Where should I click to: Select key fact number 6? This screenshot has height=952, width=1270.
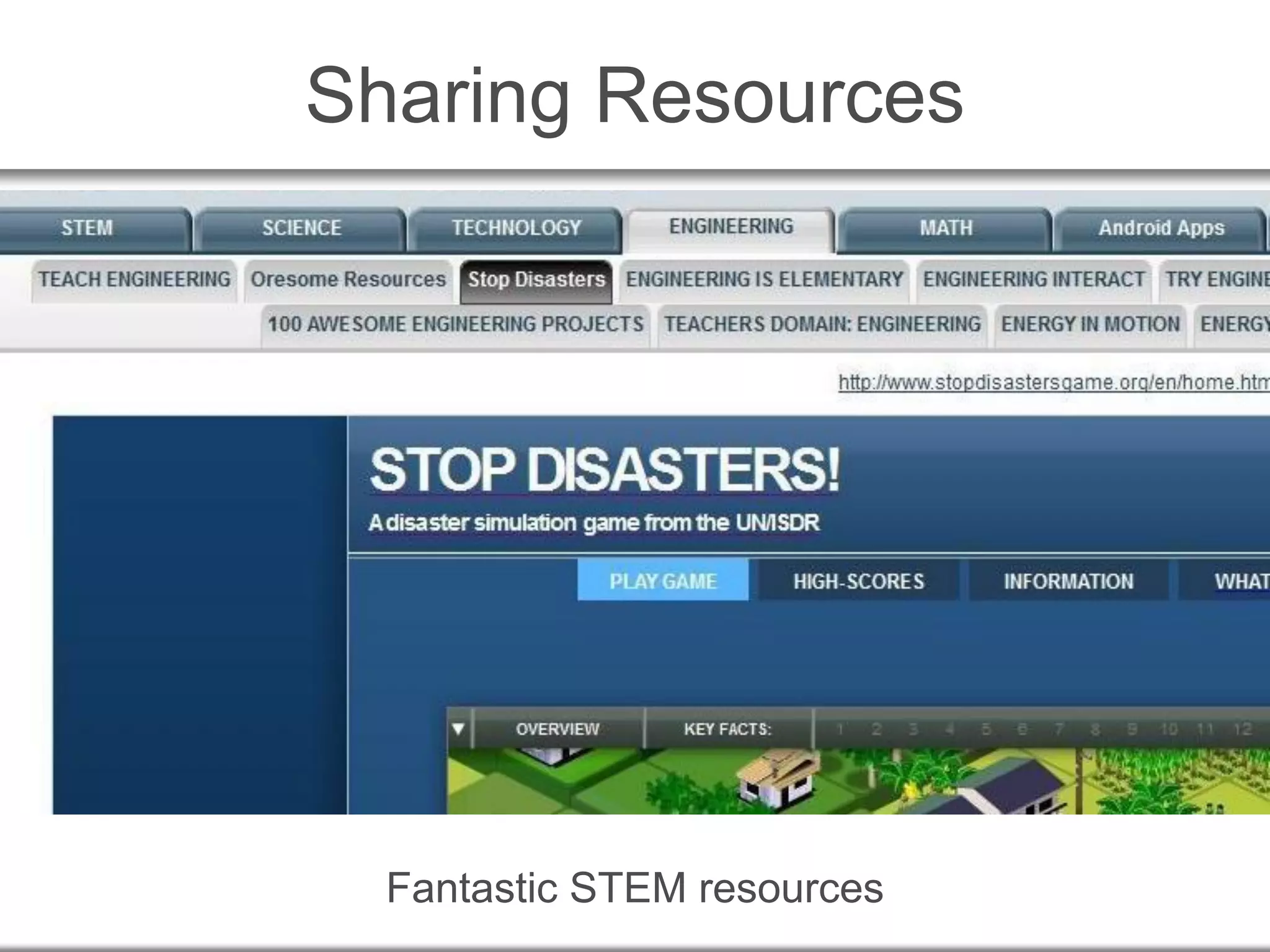(1022, 729)
